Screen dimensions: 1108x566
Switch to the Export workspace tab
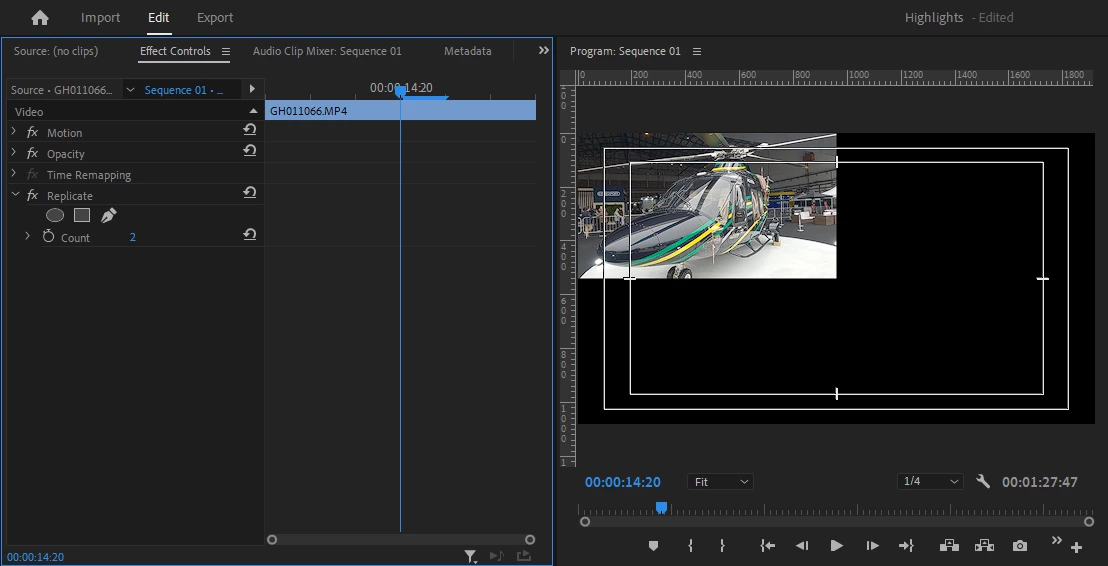(x=215, y=18)
